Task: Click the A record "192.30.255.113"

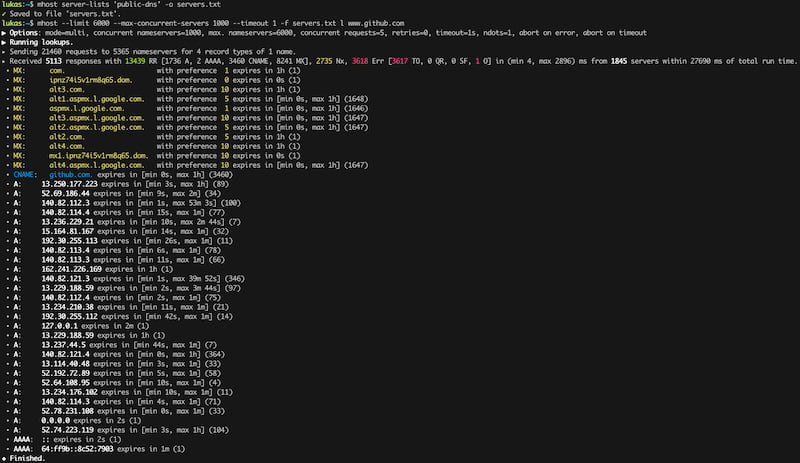Action: [69, 240]
